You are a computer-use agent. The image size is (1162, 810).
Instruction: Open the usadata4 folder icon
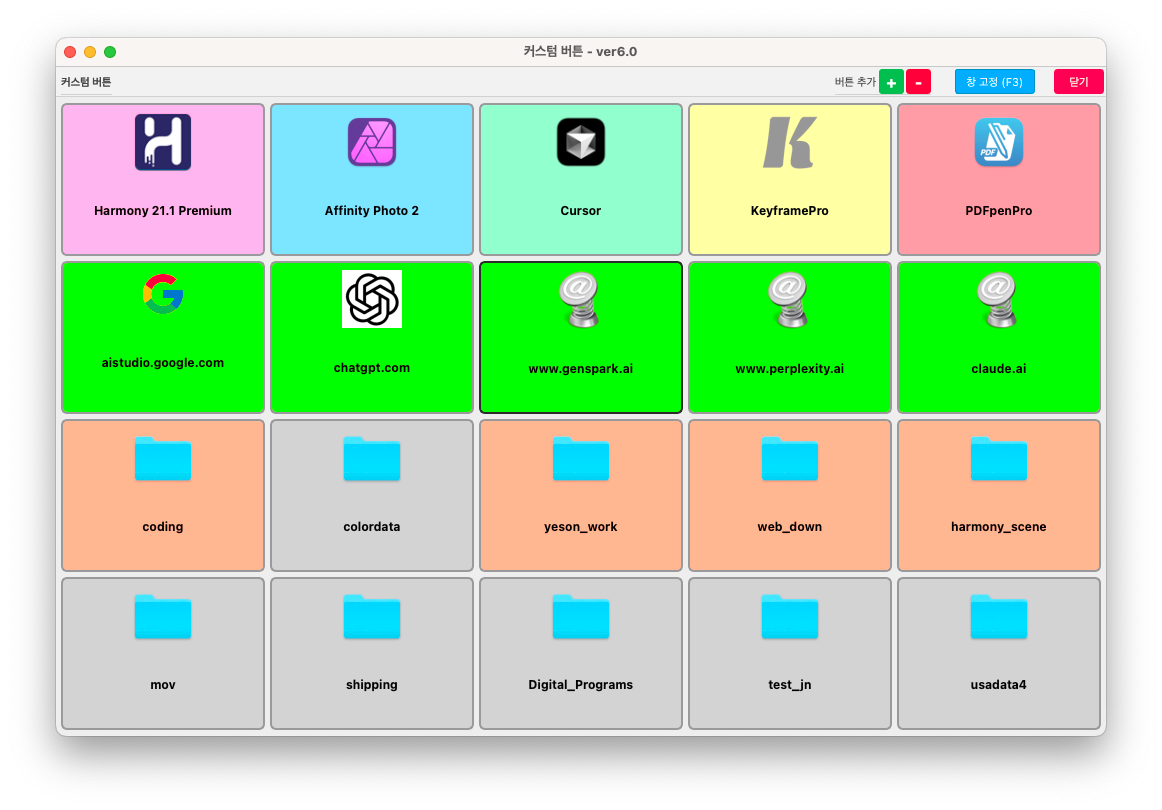tap(999, 617)
